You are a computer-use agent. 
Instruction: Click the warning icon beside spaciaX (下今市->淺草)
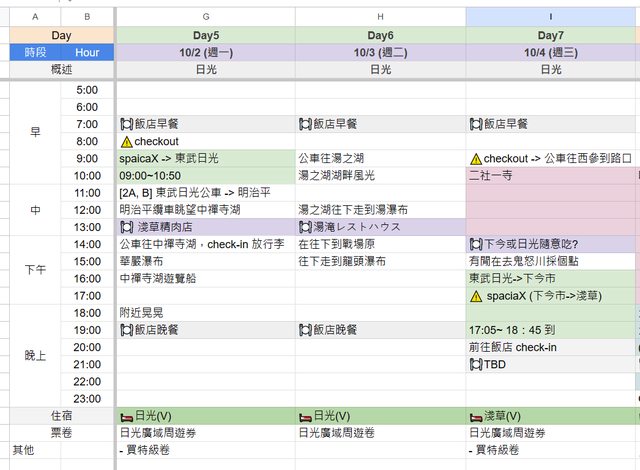click(475, 296)
